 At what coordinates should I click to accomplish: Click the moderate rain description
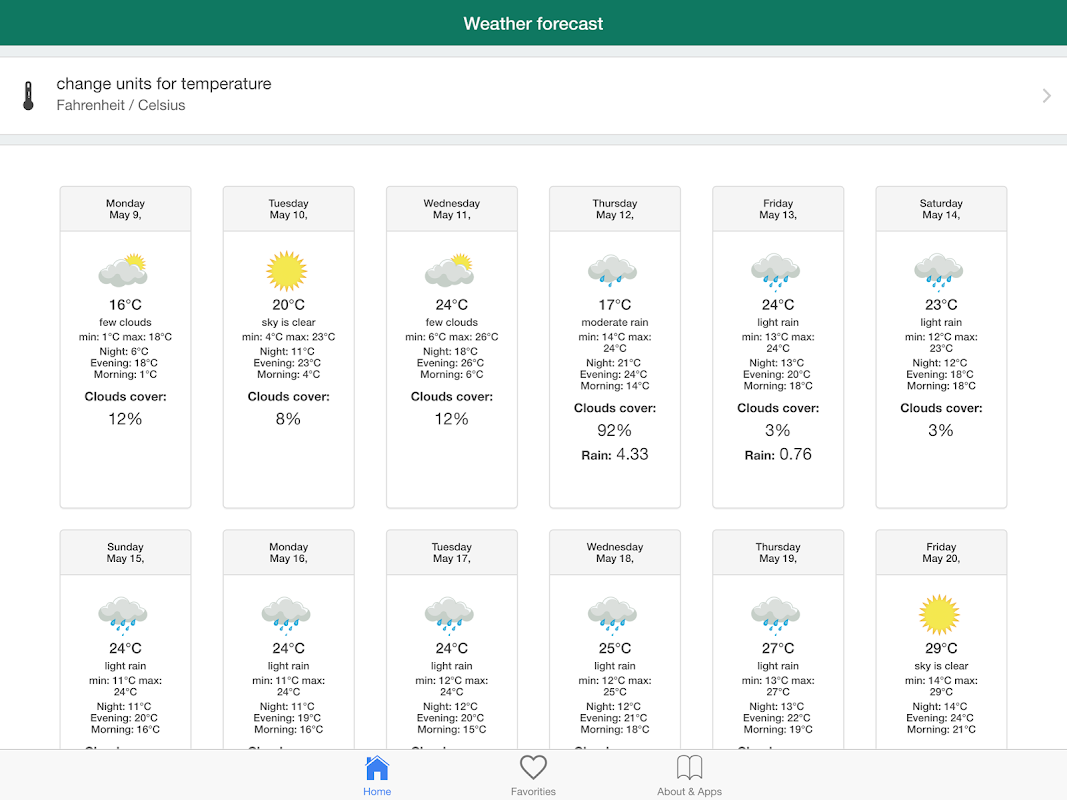click(x=614, y=322)
